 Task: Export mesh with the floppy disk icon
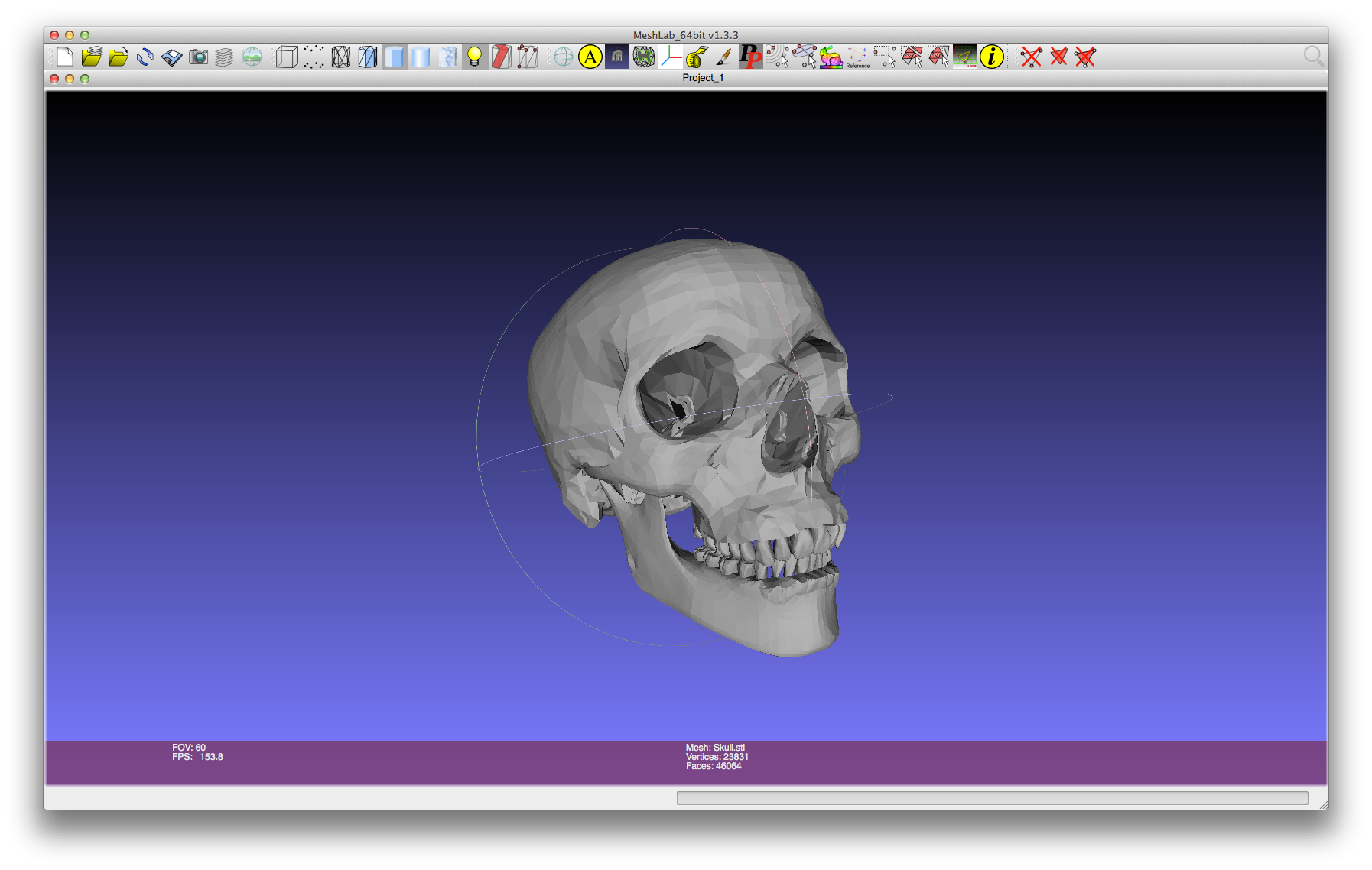(171, 57)
